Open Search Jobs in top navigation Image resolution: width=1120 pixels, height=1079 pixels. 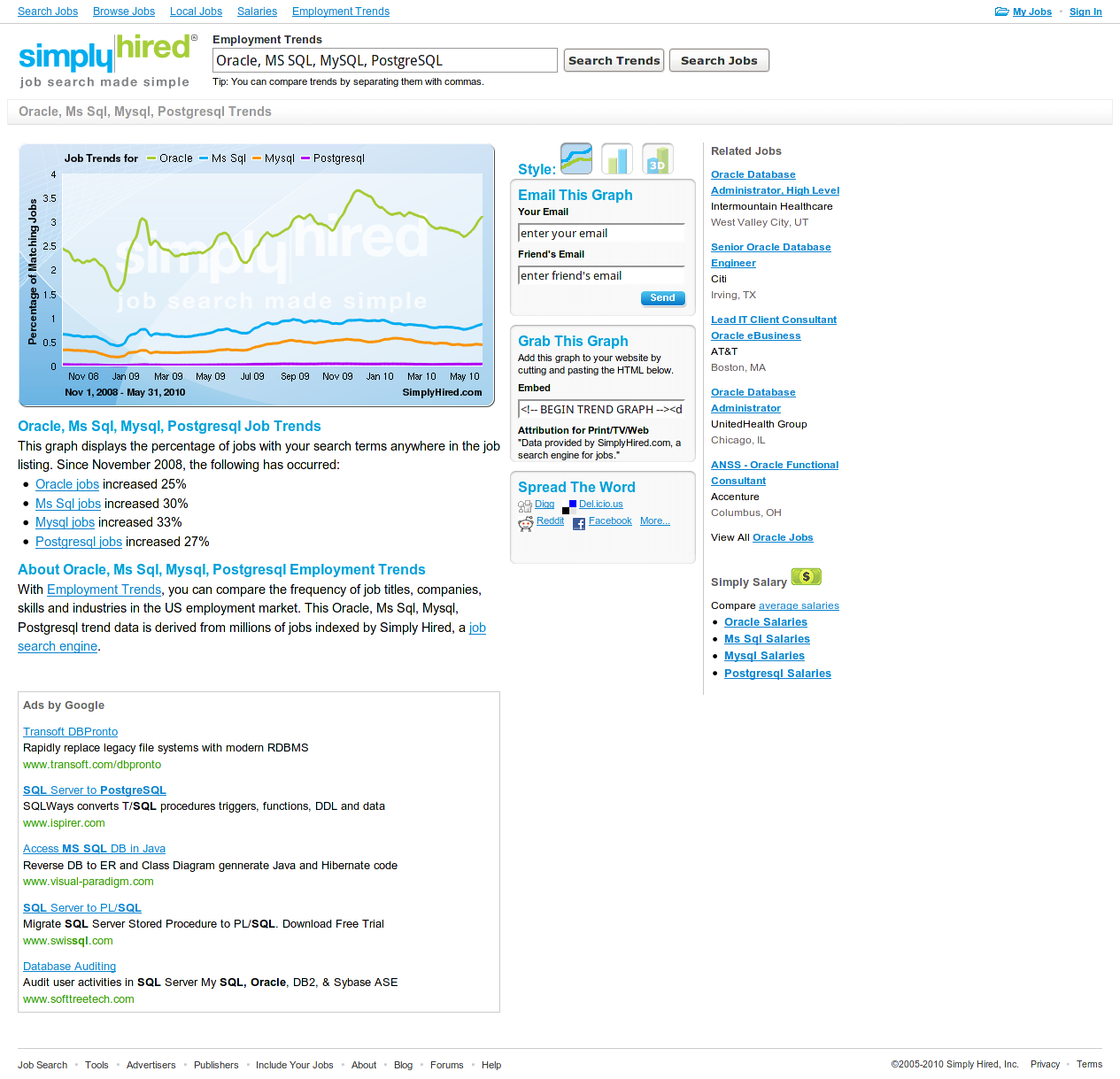click(x=48, y=12)
